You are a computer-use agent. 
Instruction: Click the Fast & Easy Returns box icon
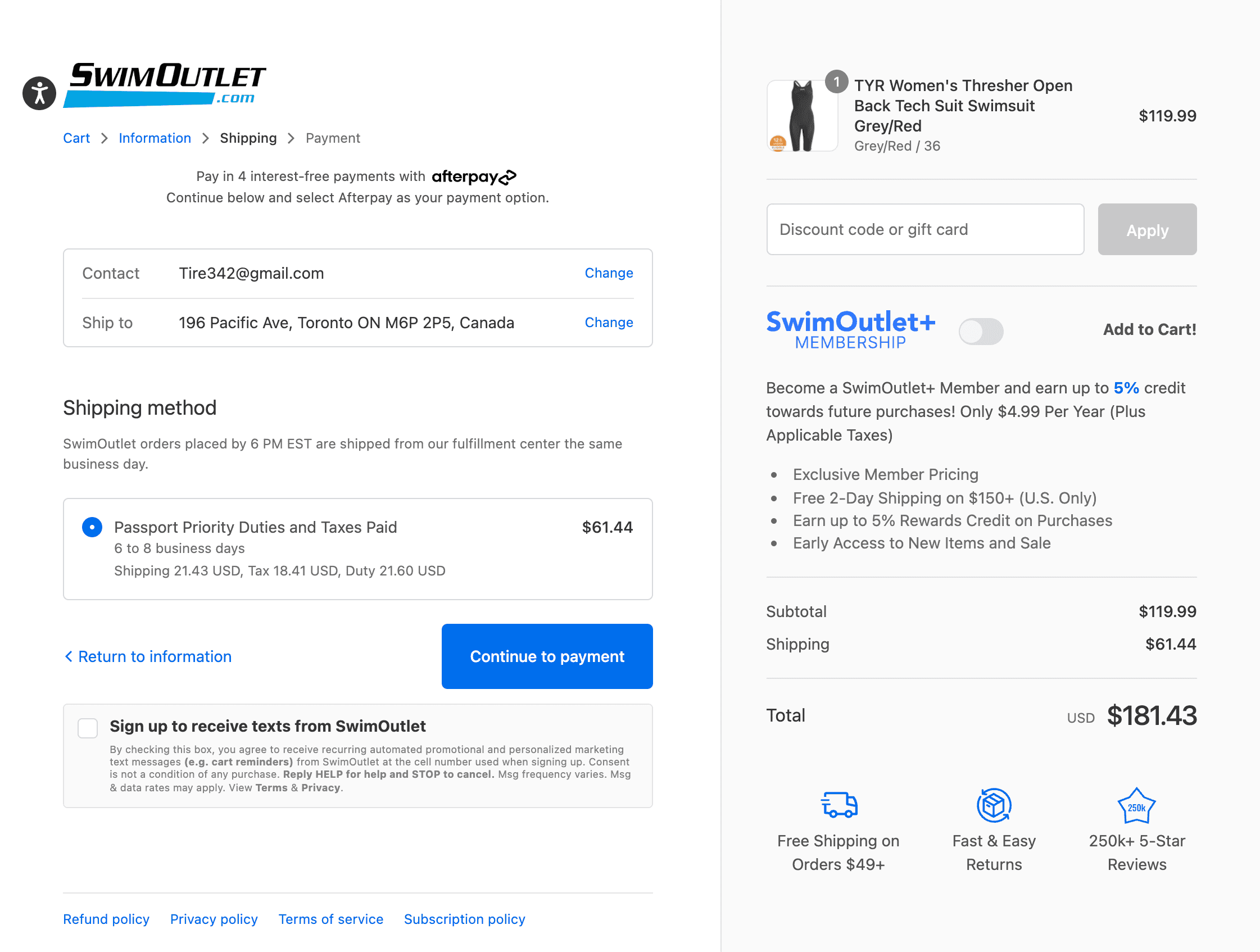tap(994, 805)
